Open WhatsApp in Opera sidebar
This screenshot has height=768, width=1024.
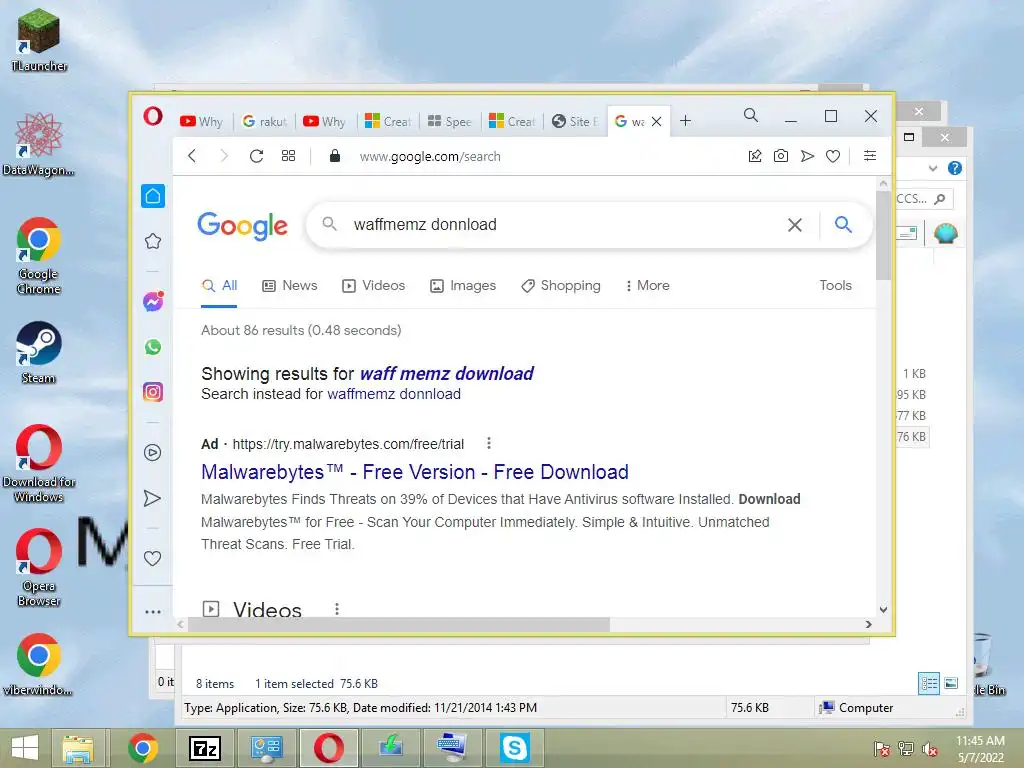[153, 347]
